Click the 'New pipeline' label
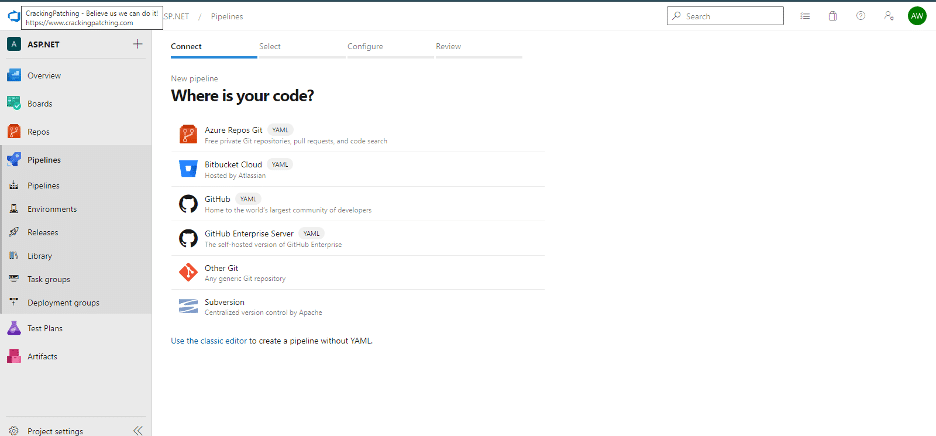936x436 pixels. pyautogui.click(x=195, y=78)
